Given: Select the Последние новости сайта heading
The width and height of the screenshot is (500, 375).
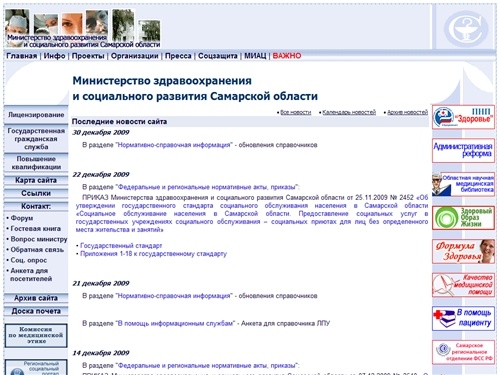Looking at the screenshot, I should click(x=119, y=122).
